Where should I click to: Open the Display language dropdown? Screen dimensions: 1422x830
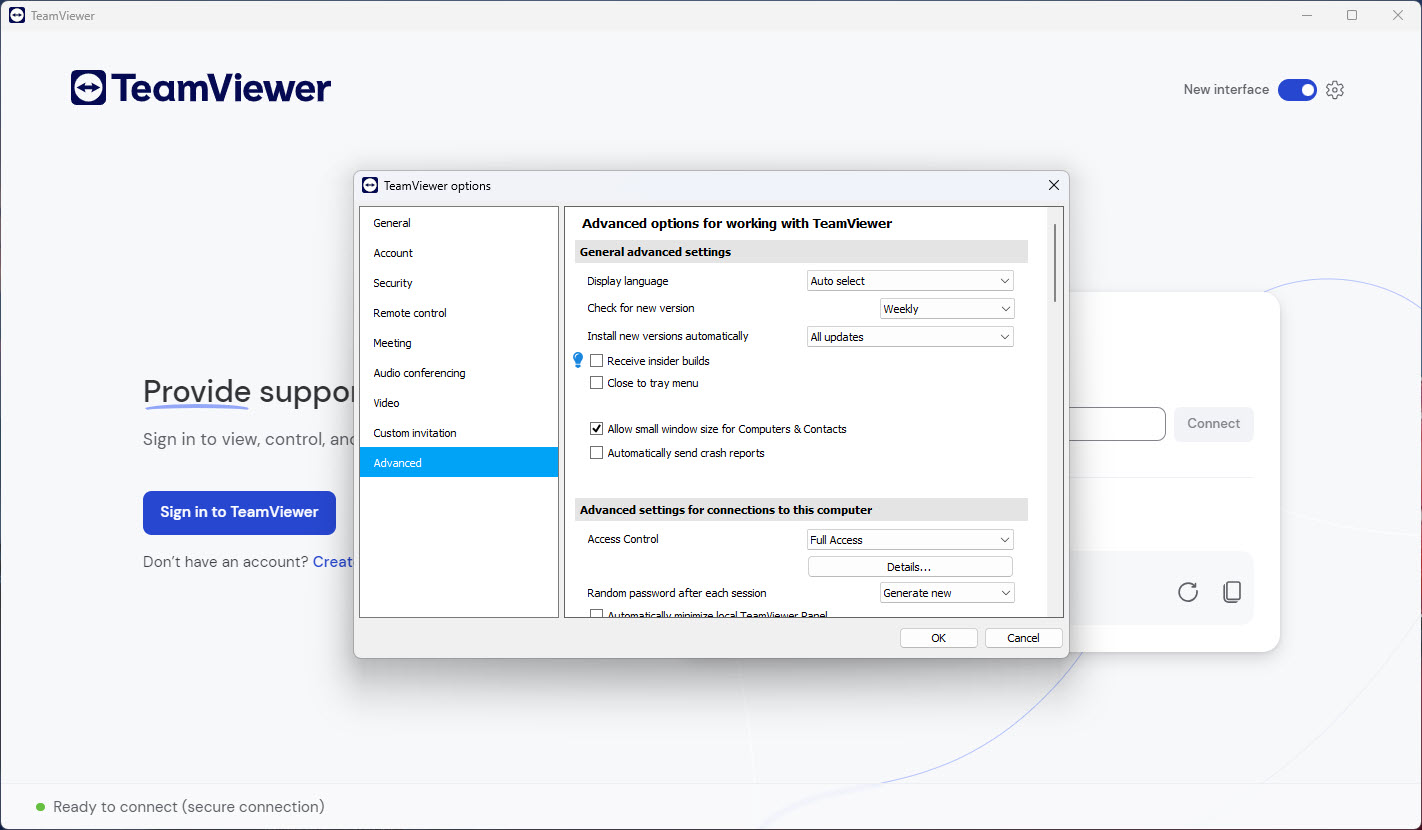point(910,281)
